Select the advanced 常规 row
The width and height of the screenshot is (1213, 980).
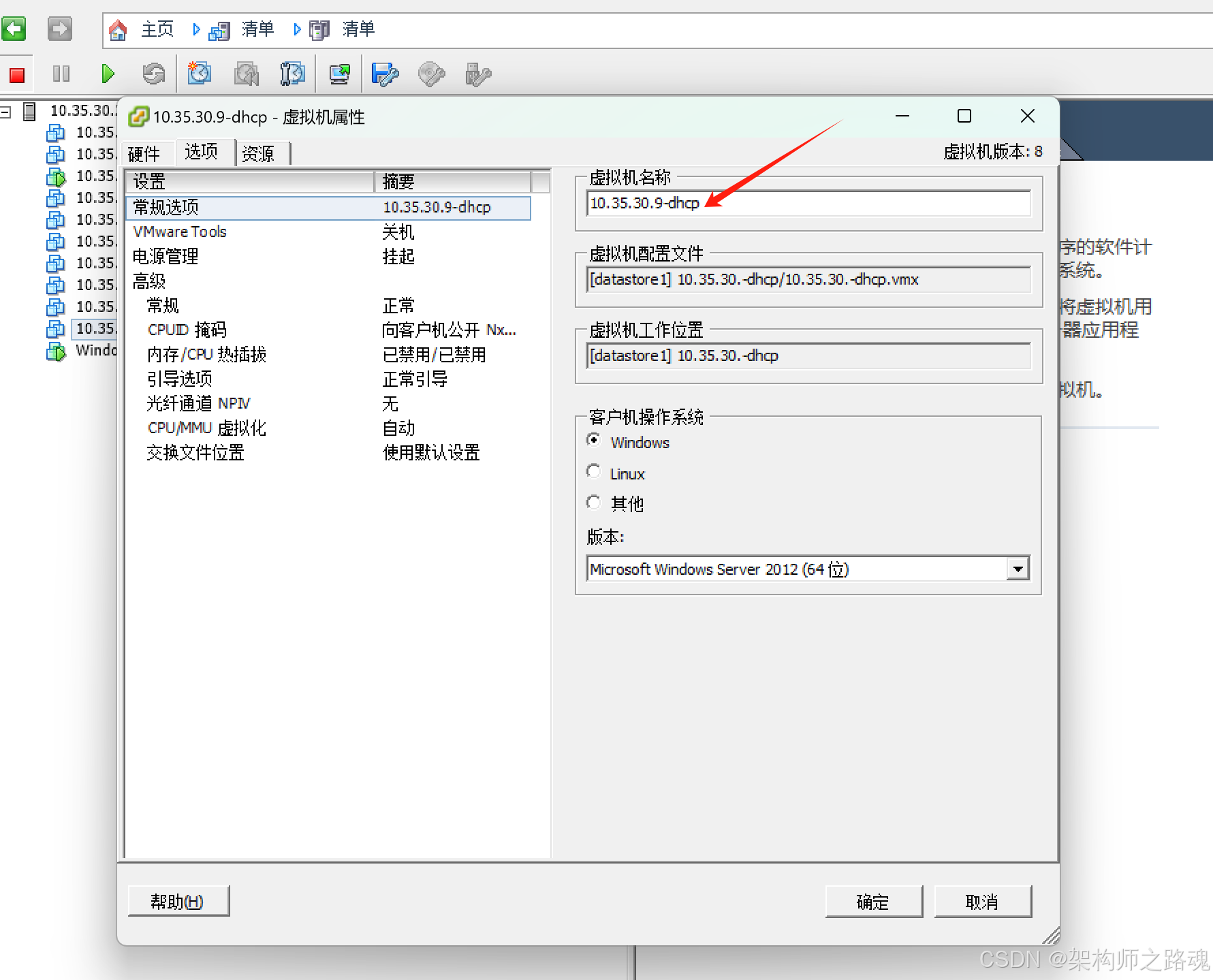coord(328,305)
